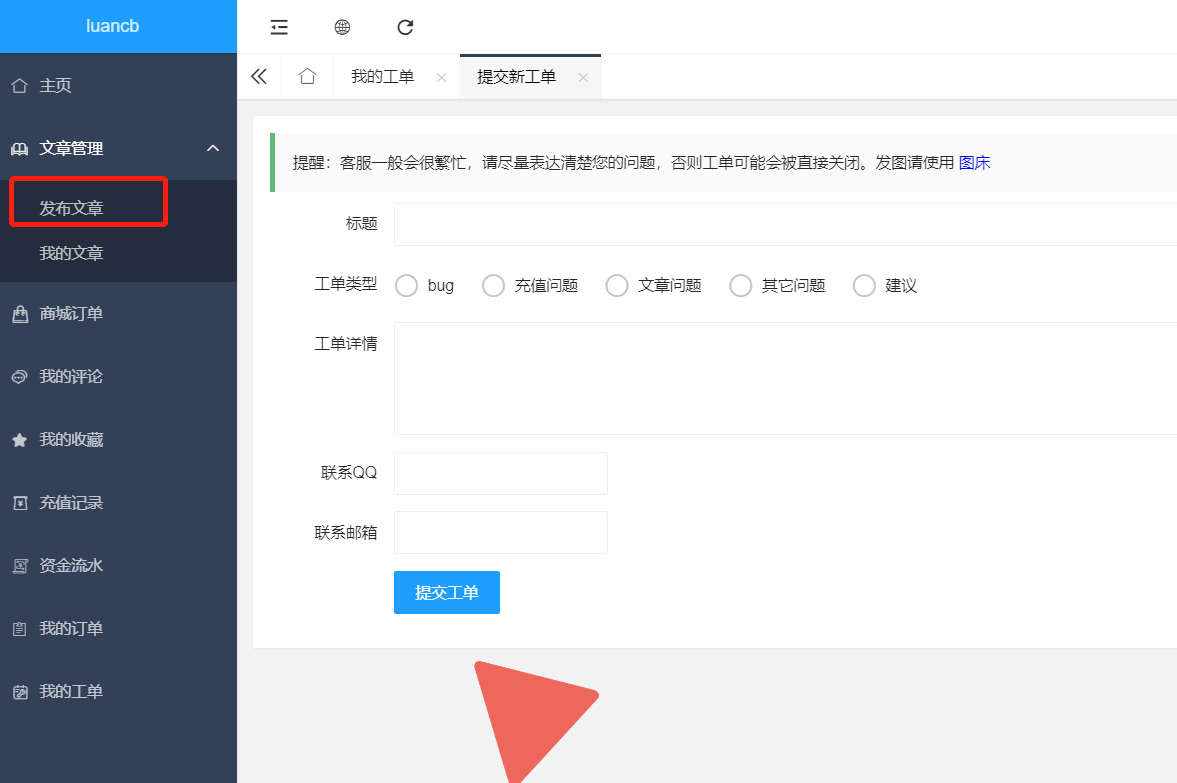Click the 标题 input field
Image resolution: width=1177 pixels, height=783 pixels.
coord(785,224)
